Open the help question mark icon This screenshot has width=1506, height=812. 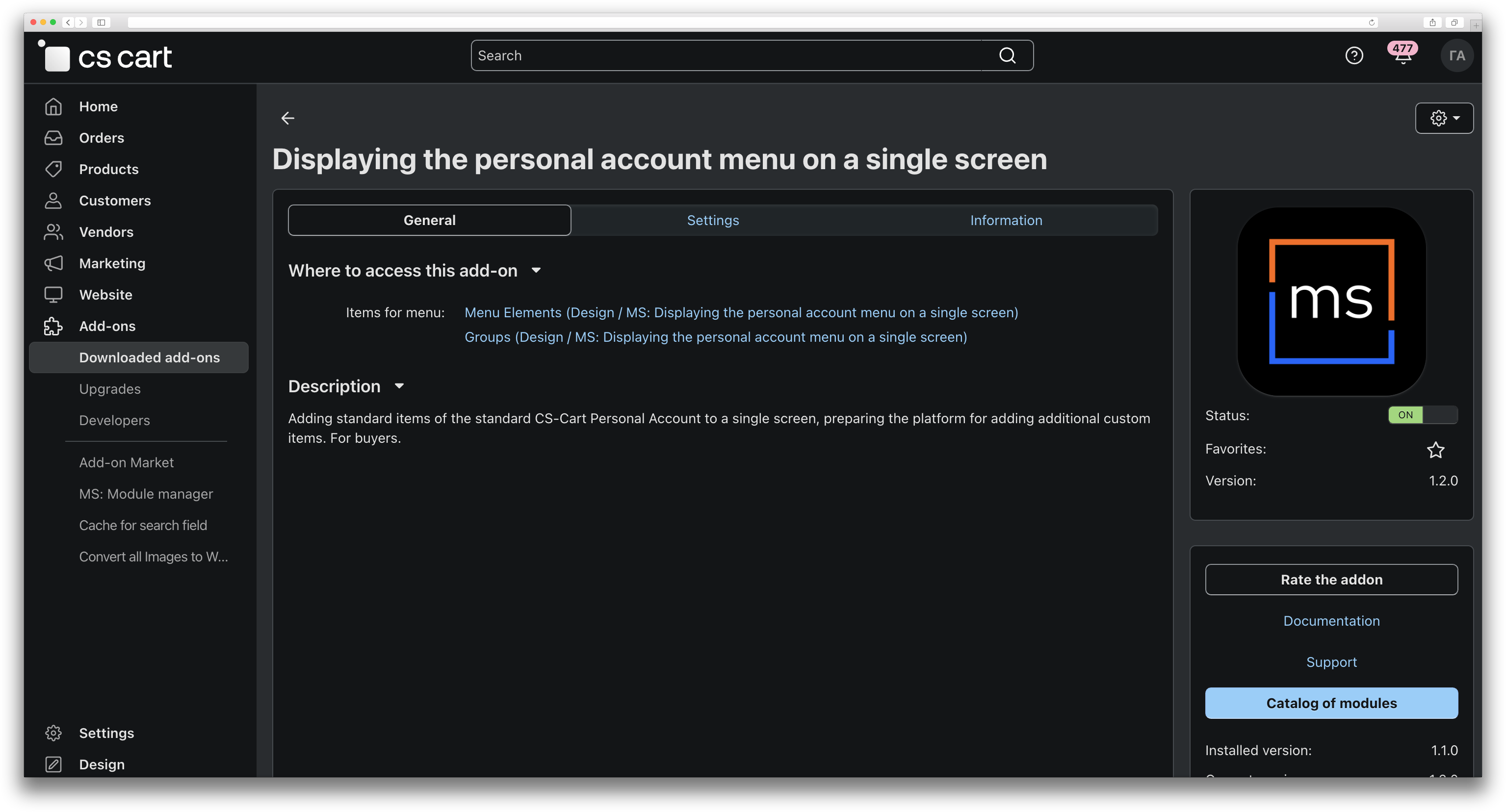click(1354, 55)
